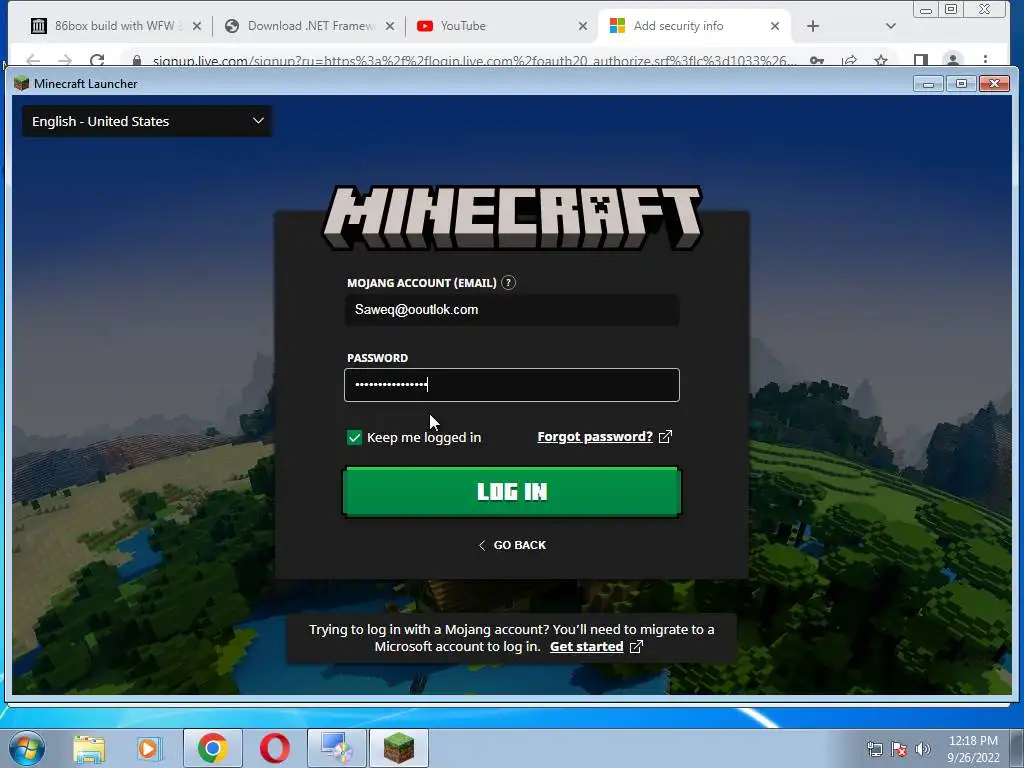Select the Minecraft Launcher taskbar icon

[398, 748]
